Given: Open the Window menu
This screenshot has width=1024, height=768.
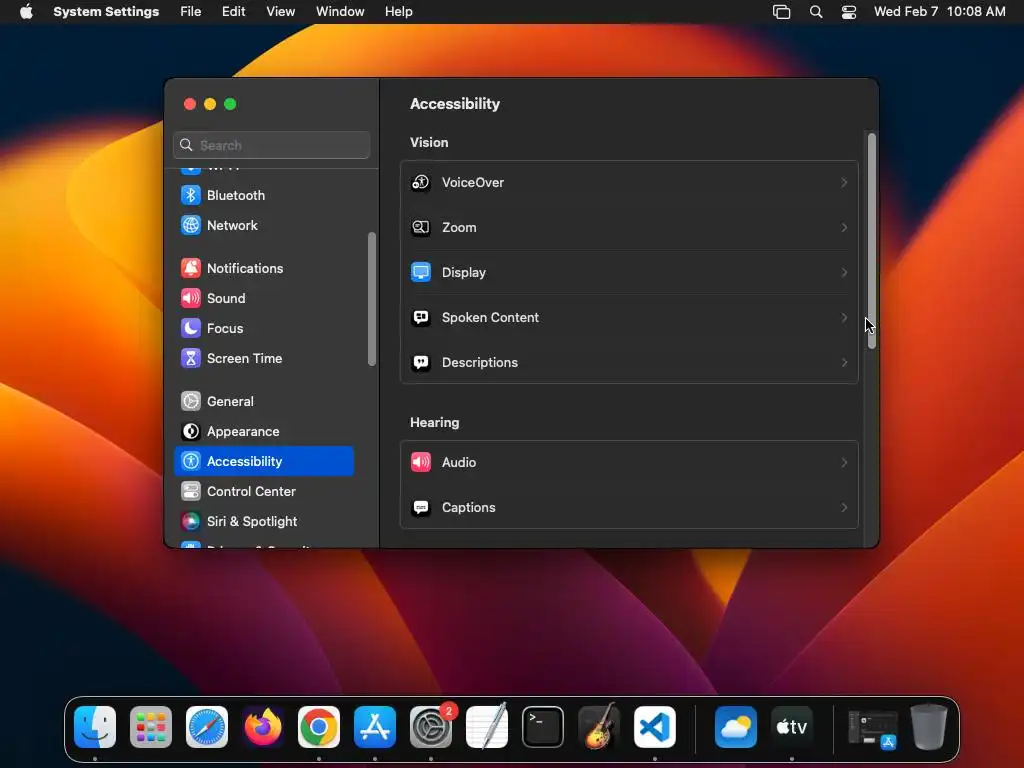Looking at the screenshot, I should tap(340, 12).
